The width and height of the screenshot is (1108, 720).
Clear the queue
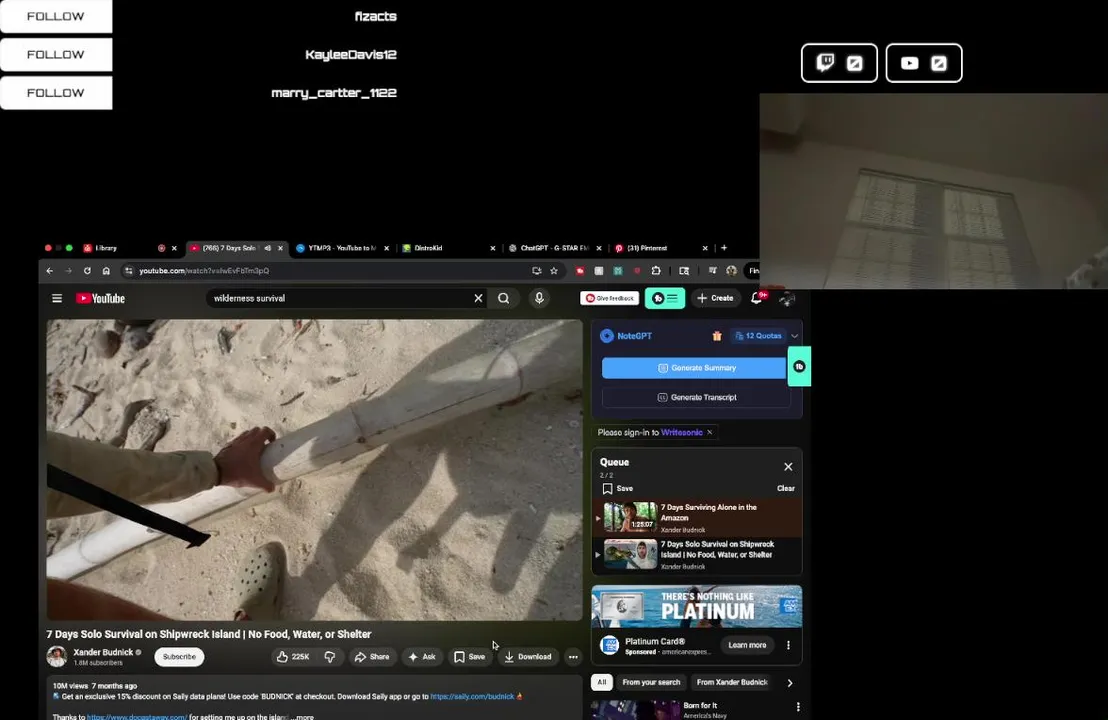point(786,488)
